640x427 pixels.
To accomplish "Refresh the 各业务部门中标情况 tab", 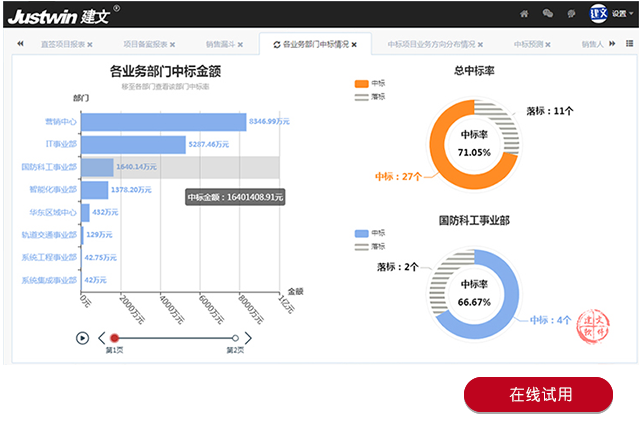I will pyautogui.click(x=277, y=45).
